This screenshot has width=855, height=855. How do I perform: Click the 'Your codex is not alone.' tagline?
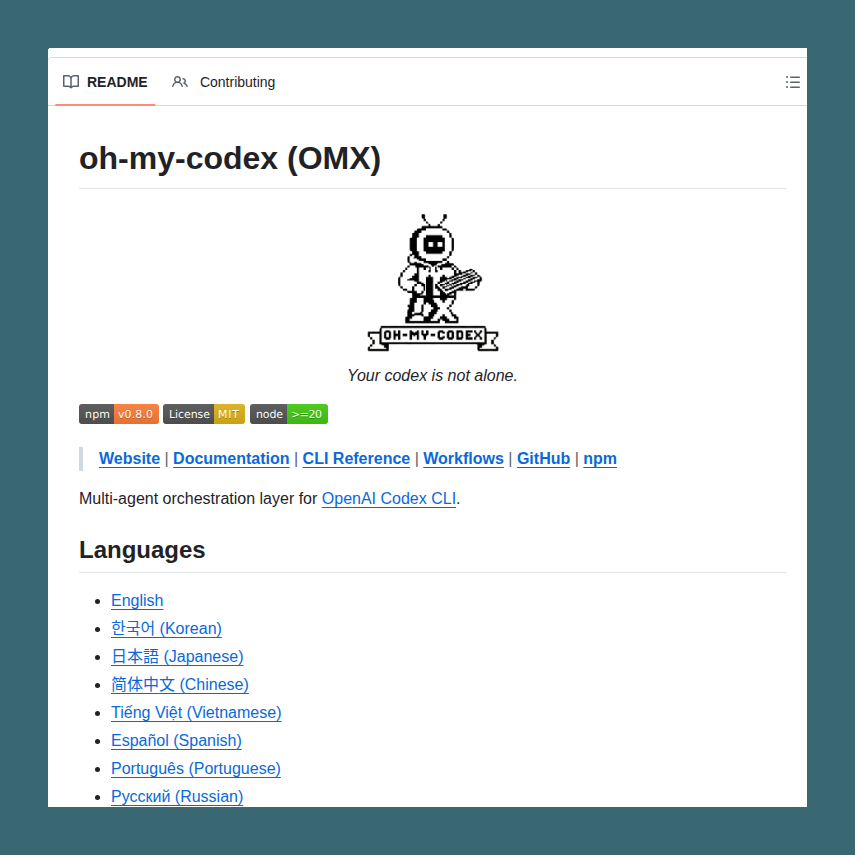pos(432,376)
